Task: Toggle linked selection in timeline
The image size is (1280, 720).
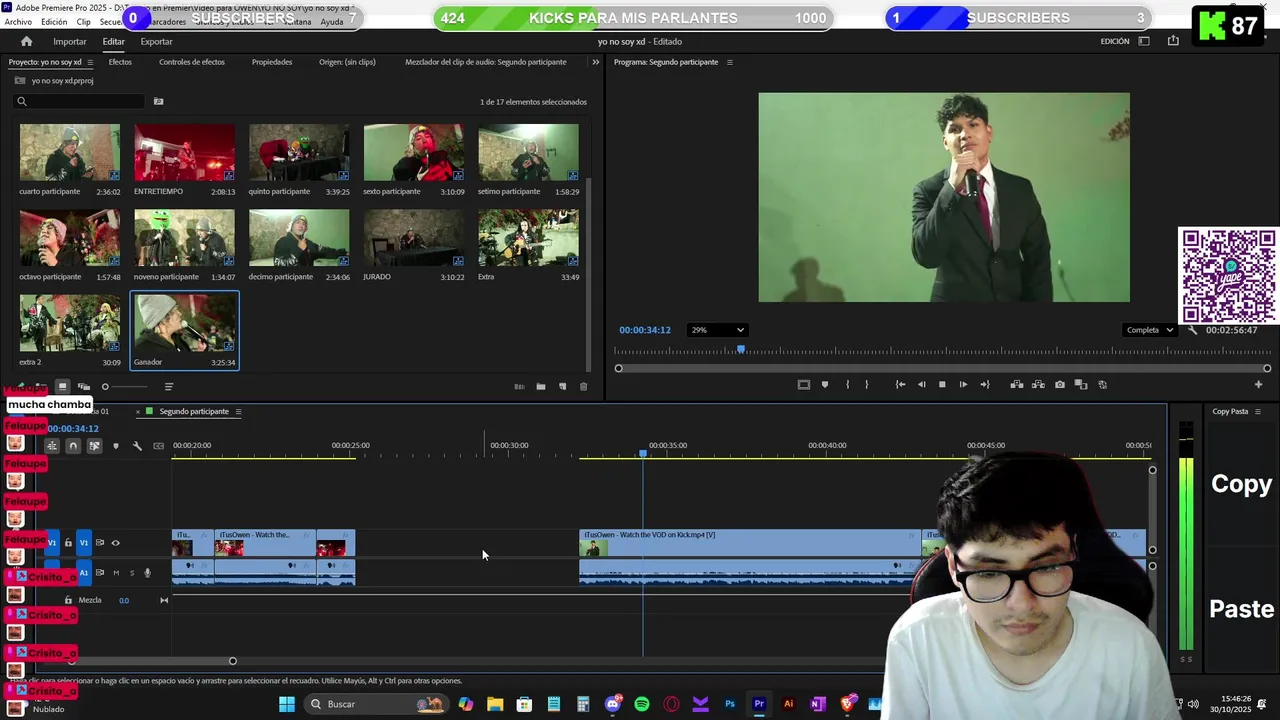Action: coord(94,446)
